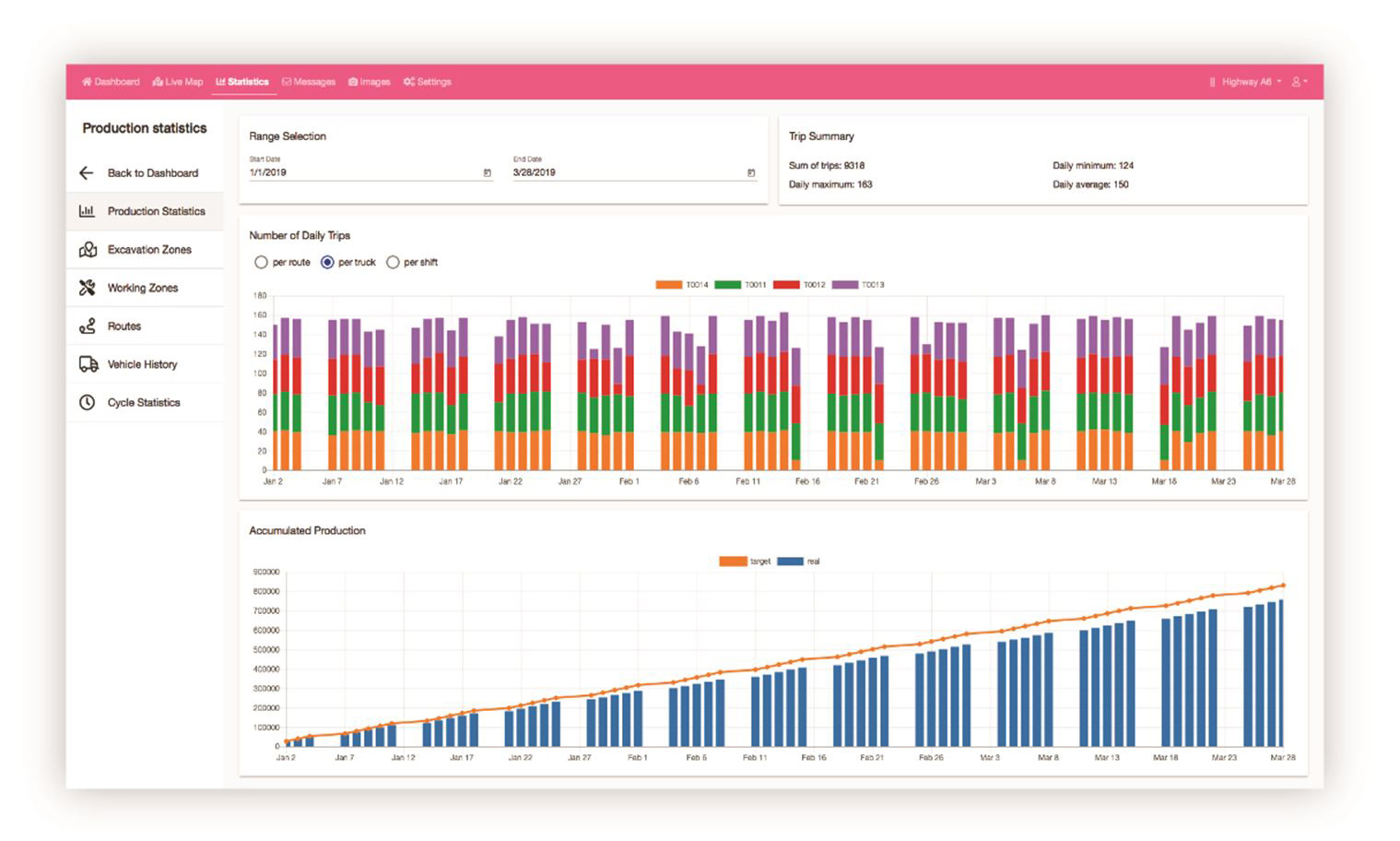Image resolution: width=1400 pixels, height=841 pixels.
Task: Click the back arrow icon in sidebar
Action: point(87,173)
